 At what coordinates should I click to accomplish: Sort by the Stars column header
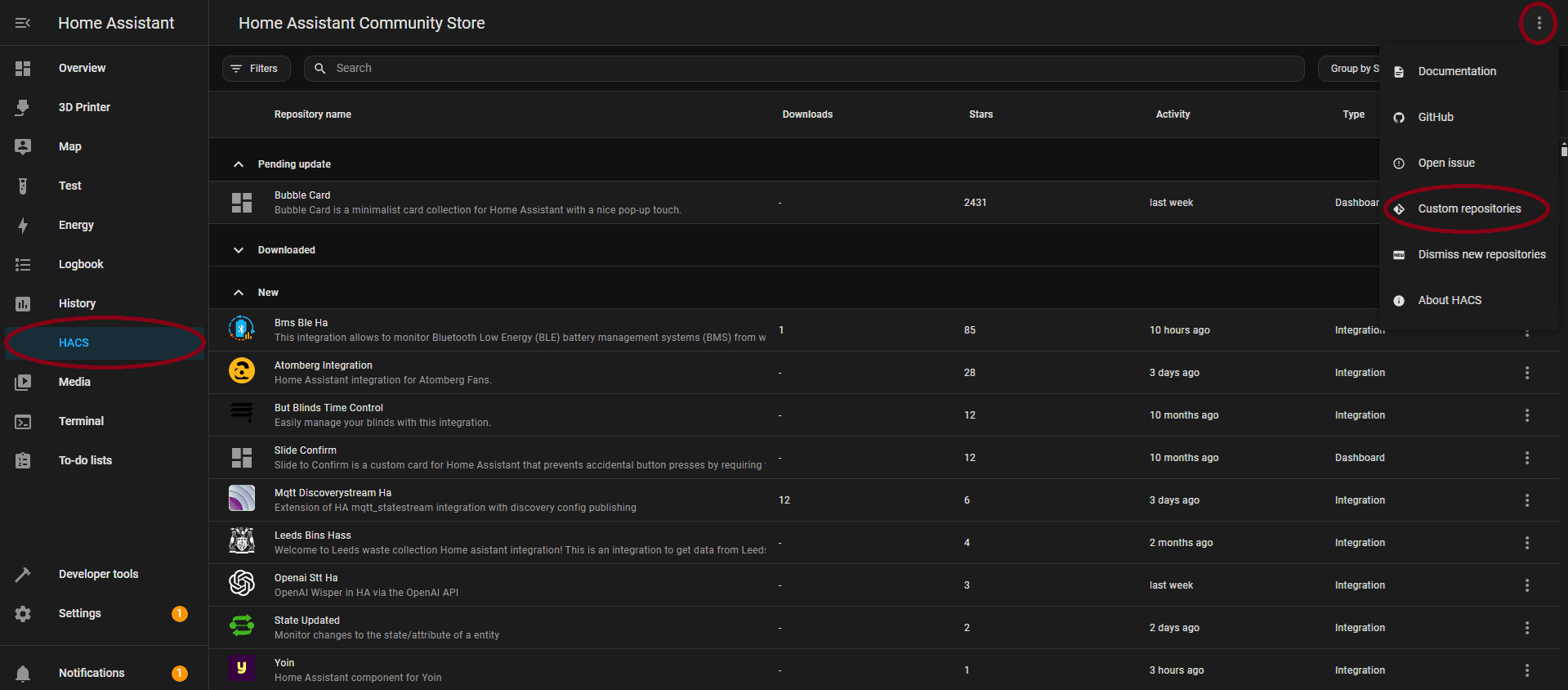tap(981, 114)
